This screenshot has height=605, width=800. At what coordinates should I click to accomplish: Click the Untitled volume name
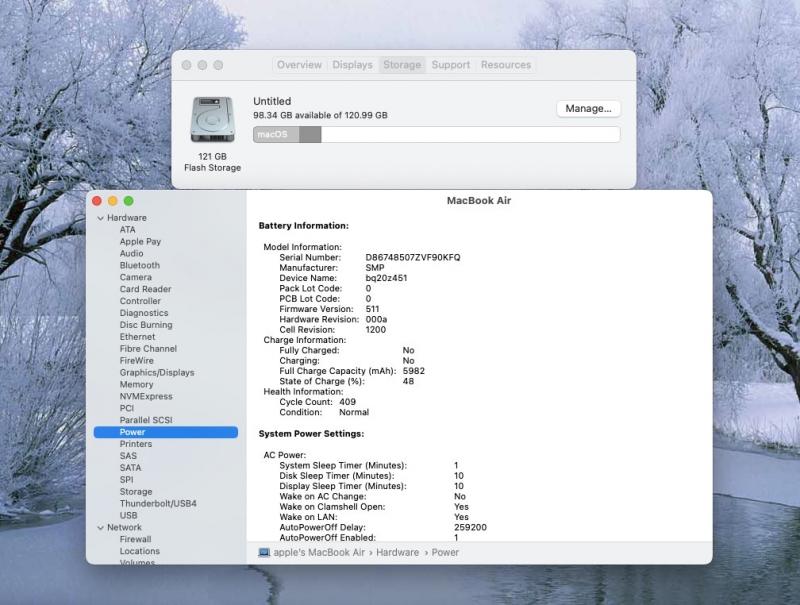tap(272, 101)
